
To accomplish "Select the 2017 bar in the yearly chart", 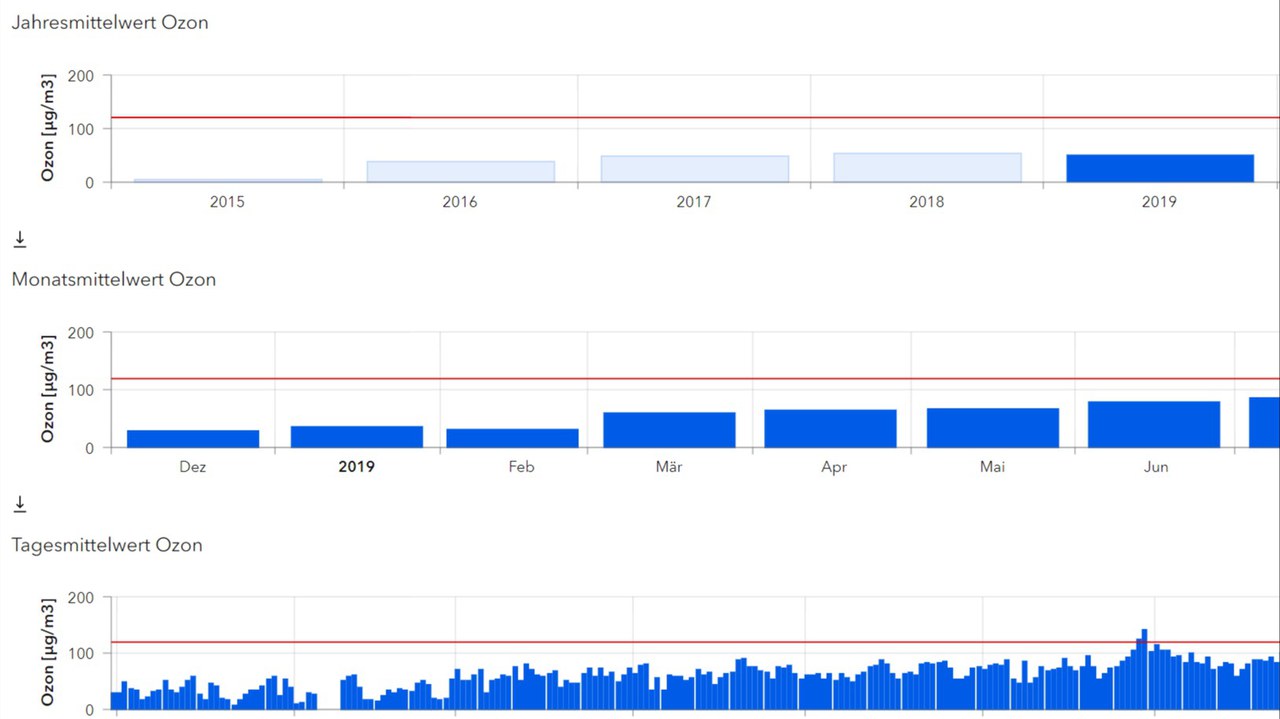I will 694,169.
